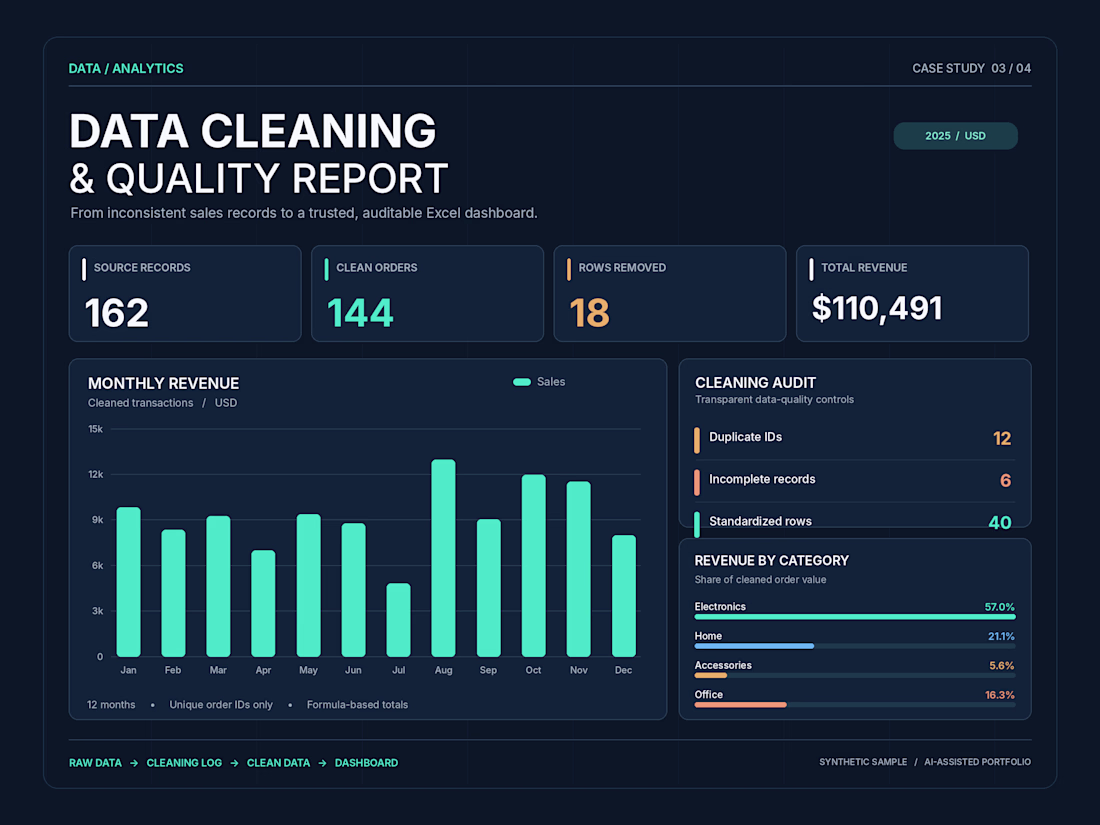
Task: Click the "AI-ASSISTED PORTFOLIO" footer text
Action: tap(977, 762)
